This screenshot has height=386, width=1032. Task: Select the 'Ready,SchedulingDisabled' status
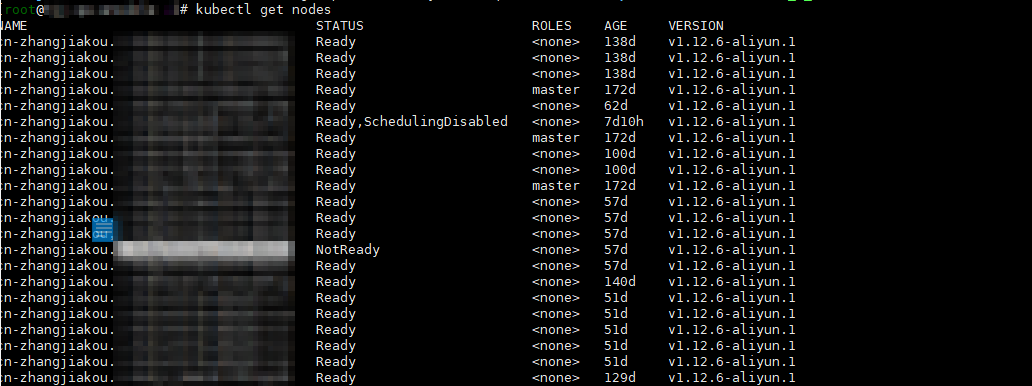coord(411,122)
